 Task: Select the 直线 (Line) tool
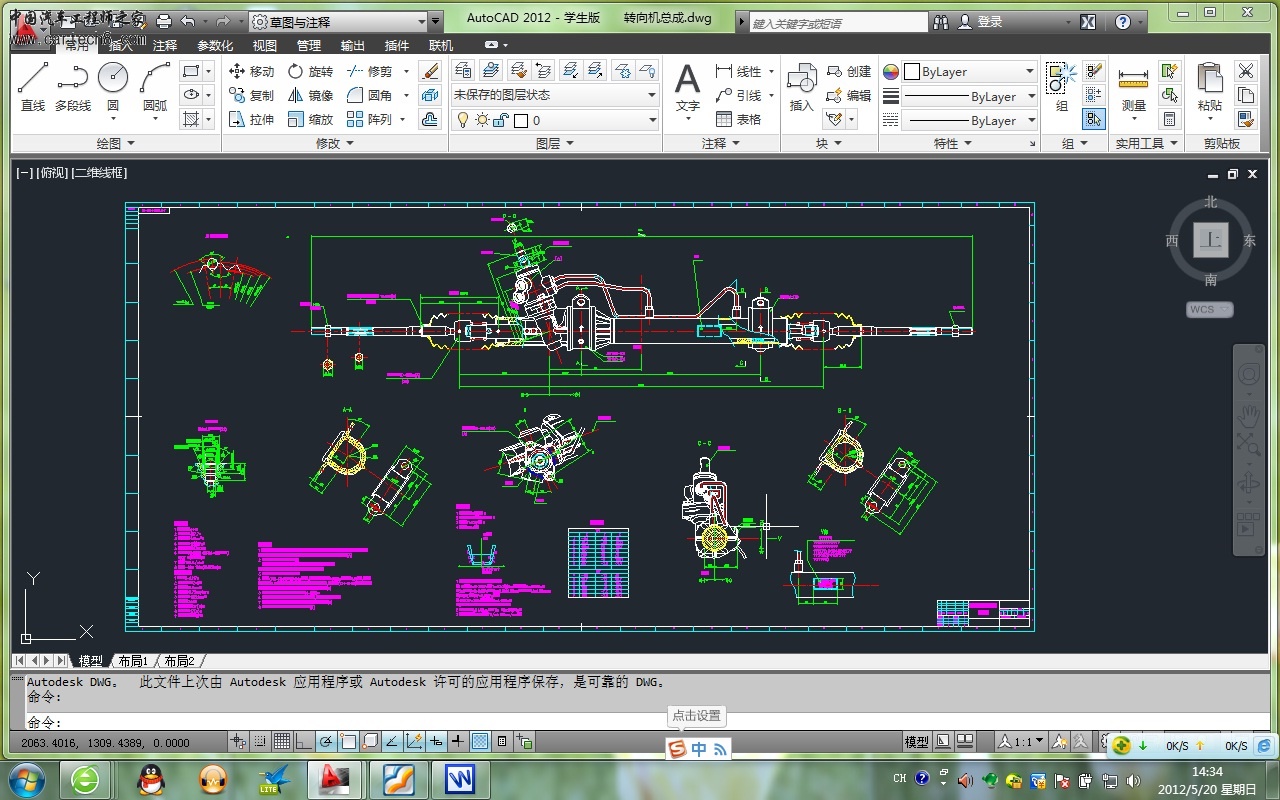(33, 87)
